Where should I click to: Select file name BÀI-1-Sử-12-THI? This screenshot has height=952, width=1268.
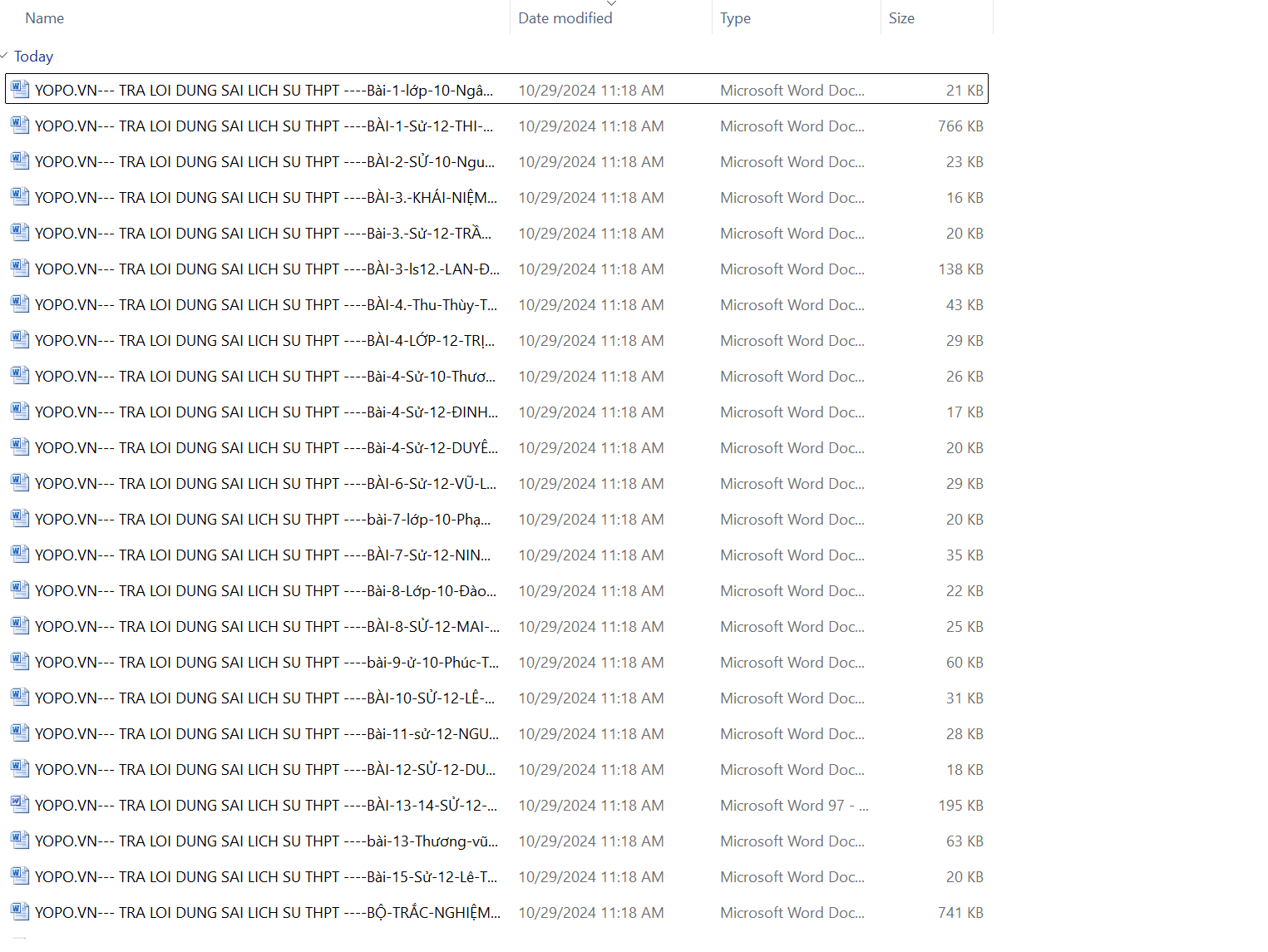(264, 126)
